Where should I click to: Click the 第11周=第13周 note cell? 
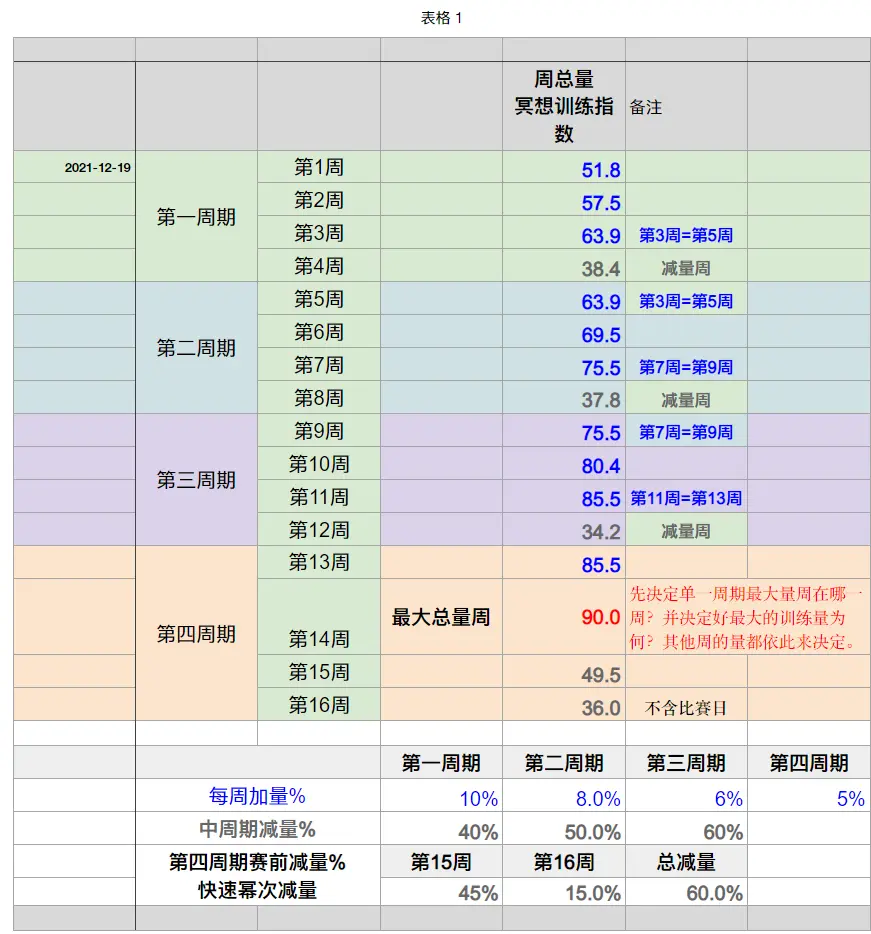tap(686, 498)
